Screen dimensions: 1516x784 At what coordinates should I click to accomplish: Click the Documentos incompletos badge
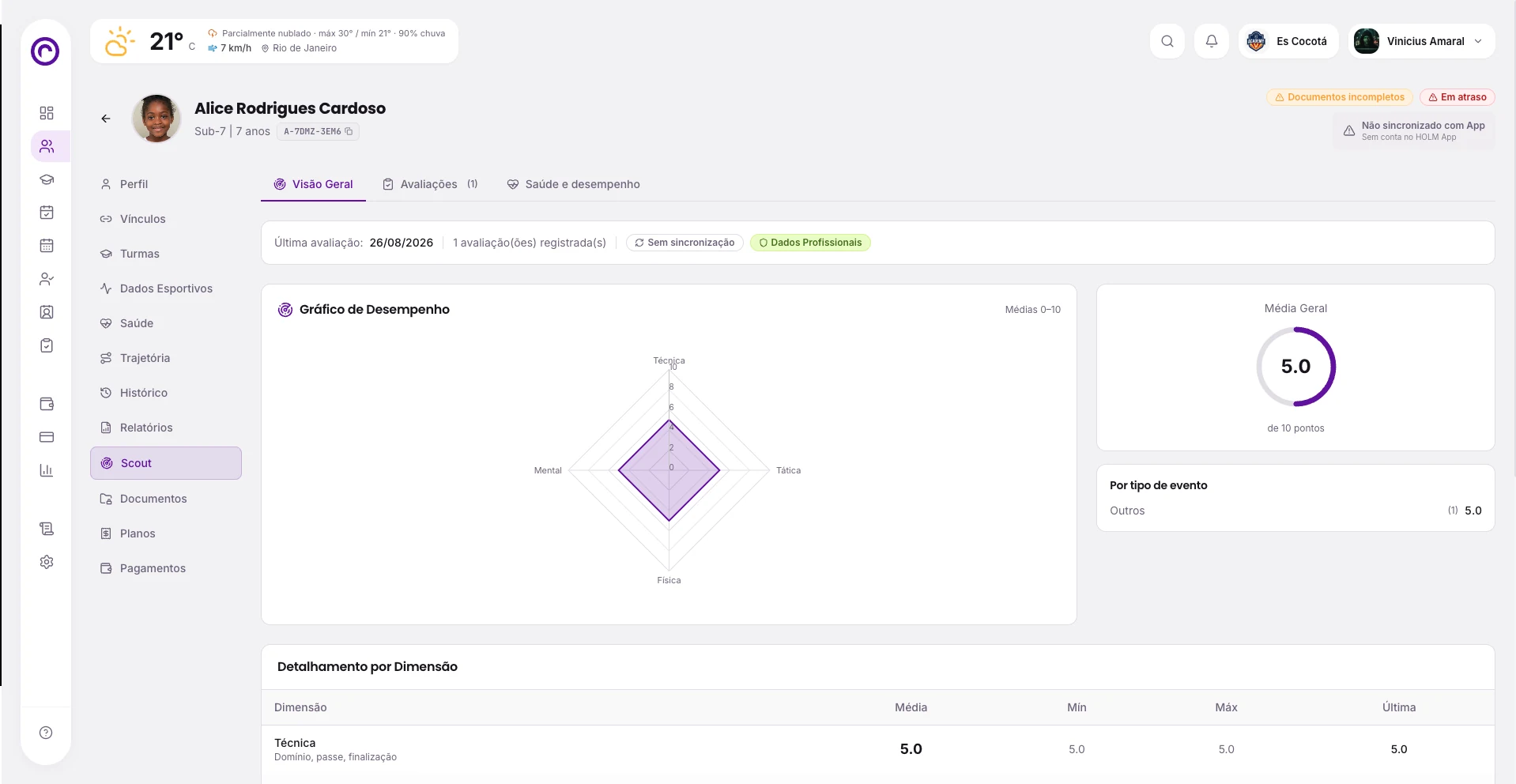coord(1340,97)
